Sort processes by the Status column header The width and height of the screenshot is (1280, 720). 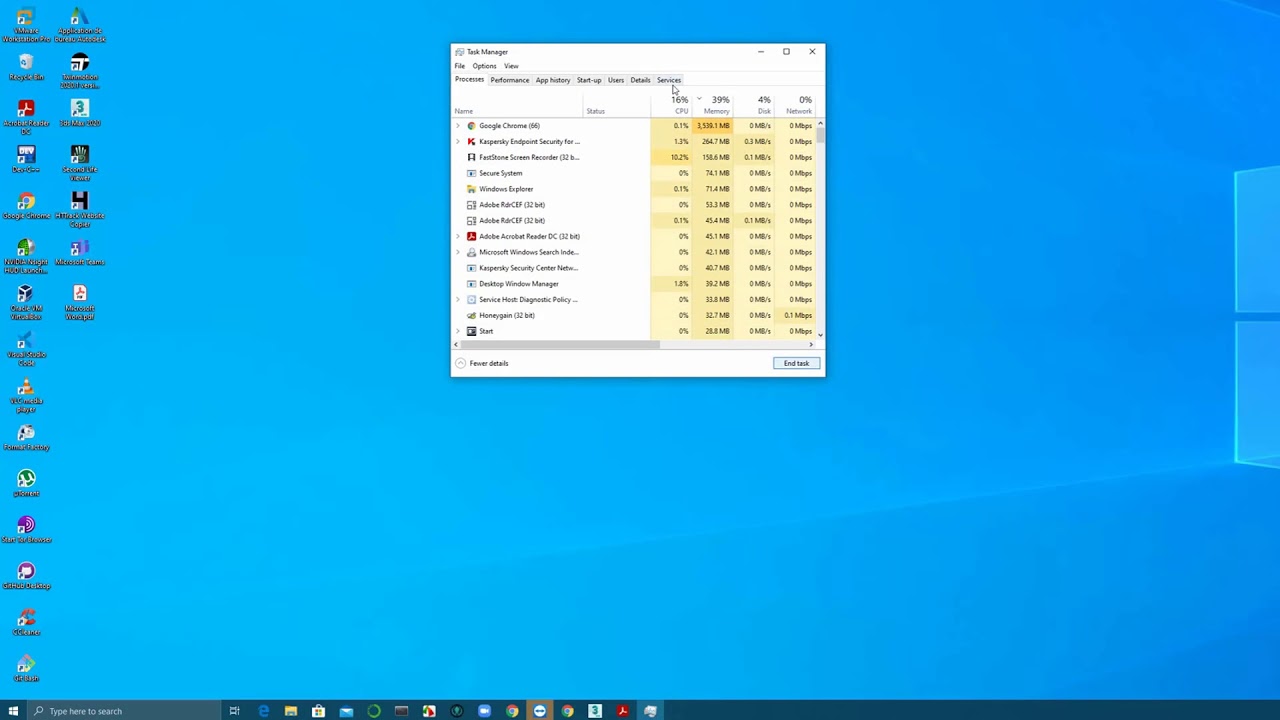click(x=617, y=105)
